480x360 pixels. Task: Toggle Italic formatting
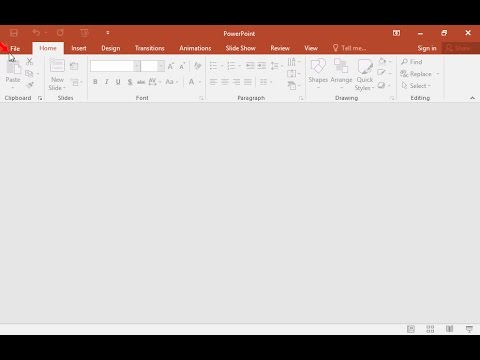pyautogui.click(x=107, y=82)
